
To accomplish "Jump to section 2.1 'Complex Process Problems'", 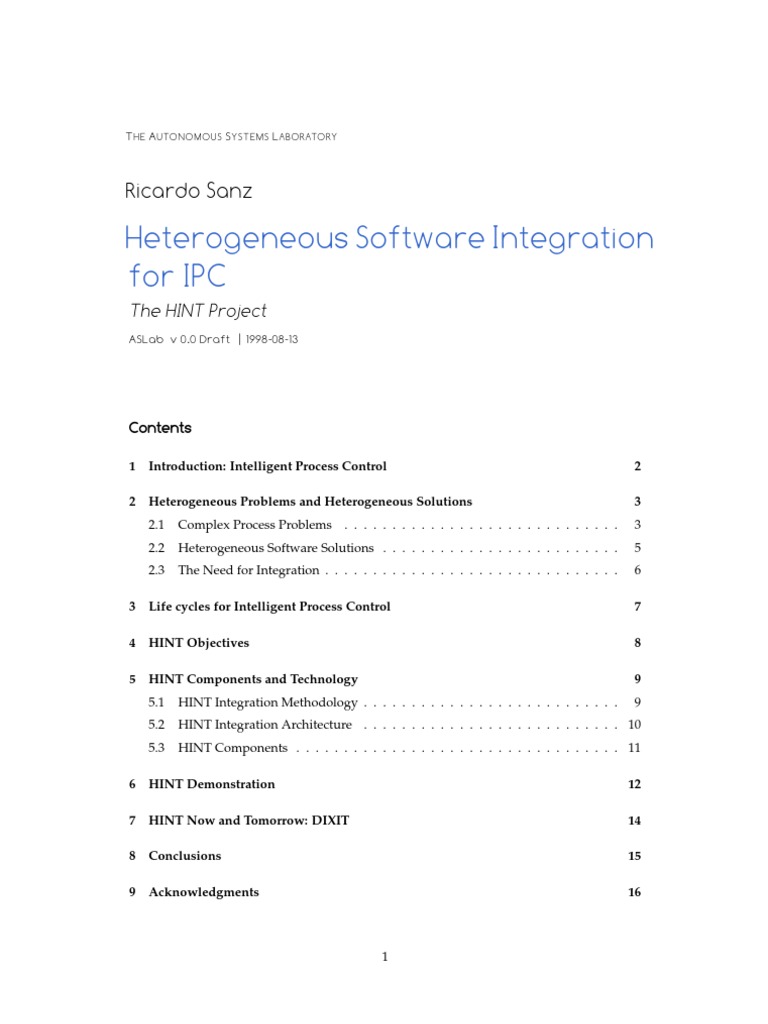I will [255, 524].
